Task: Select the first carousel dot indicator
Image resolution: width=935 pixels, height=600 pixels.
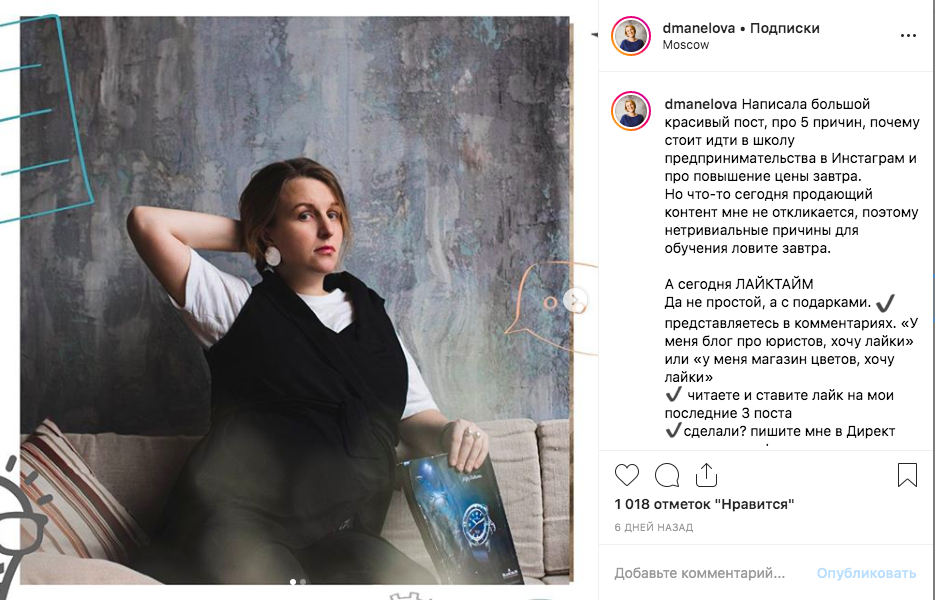Action: [x=293, y=582]
